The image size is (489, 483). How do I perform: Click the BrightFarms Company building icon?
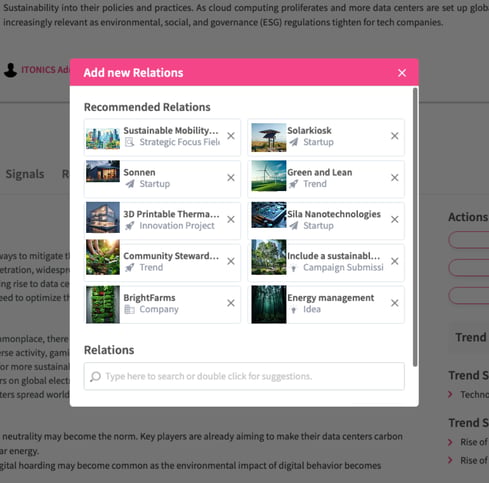tap(129, 310)
